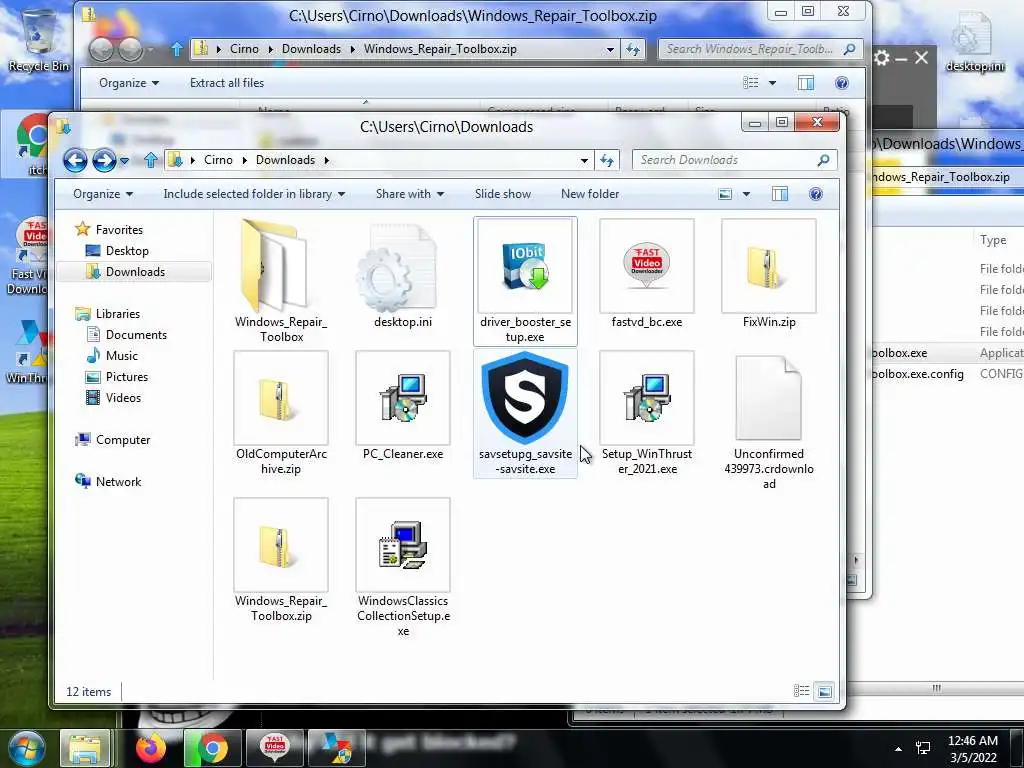Expand address bar history dropdown in Downloads
This screenshot has height=768, width=1024.
point(584,160)
